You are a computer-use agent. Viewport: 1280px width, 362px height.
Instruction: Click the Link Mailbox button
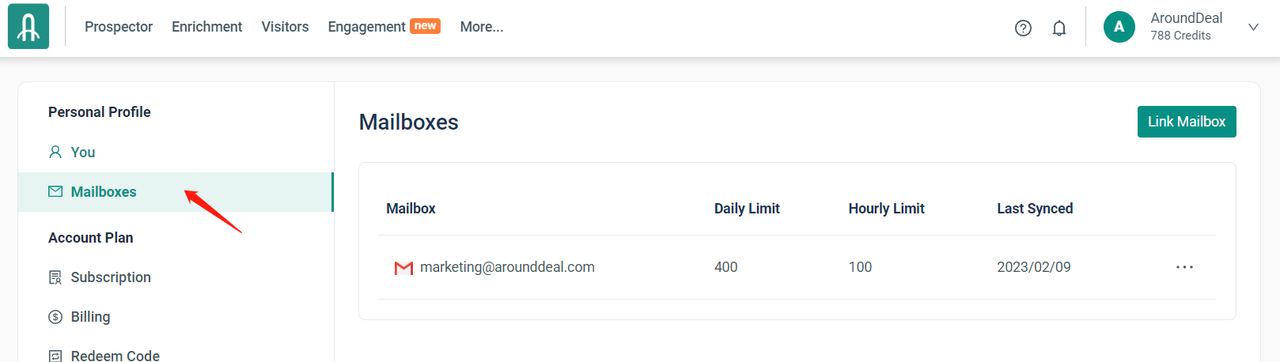click(1187, 122)
